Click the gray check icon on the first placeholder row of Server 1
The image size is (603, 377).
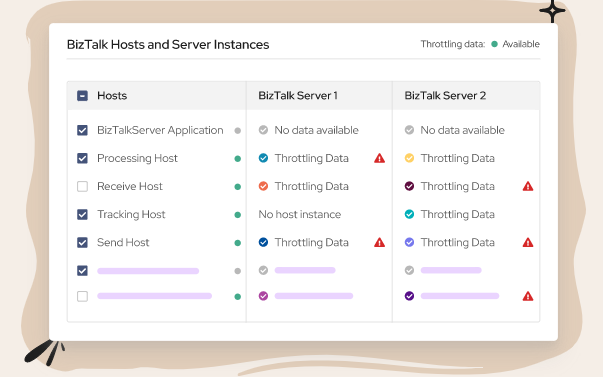point(263,270)
